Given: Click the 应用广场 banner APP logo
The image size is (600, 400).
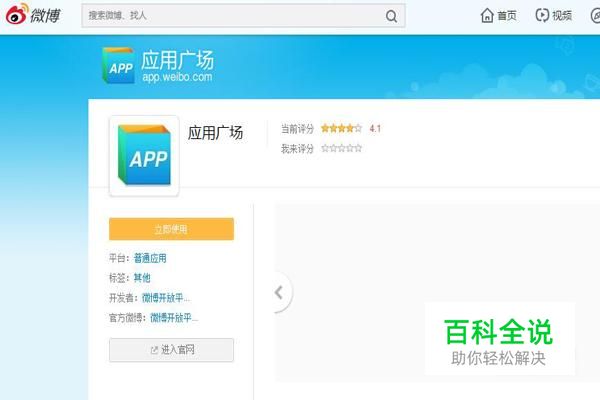Looking at the screenshot, I should 119,65.
